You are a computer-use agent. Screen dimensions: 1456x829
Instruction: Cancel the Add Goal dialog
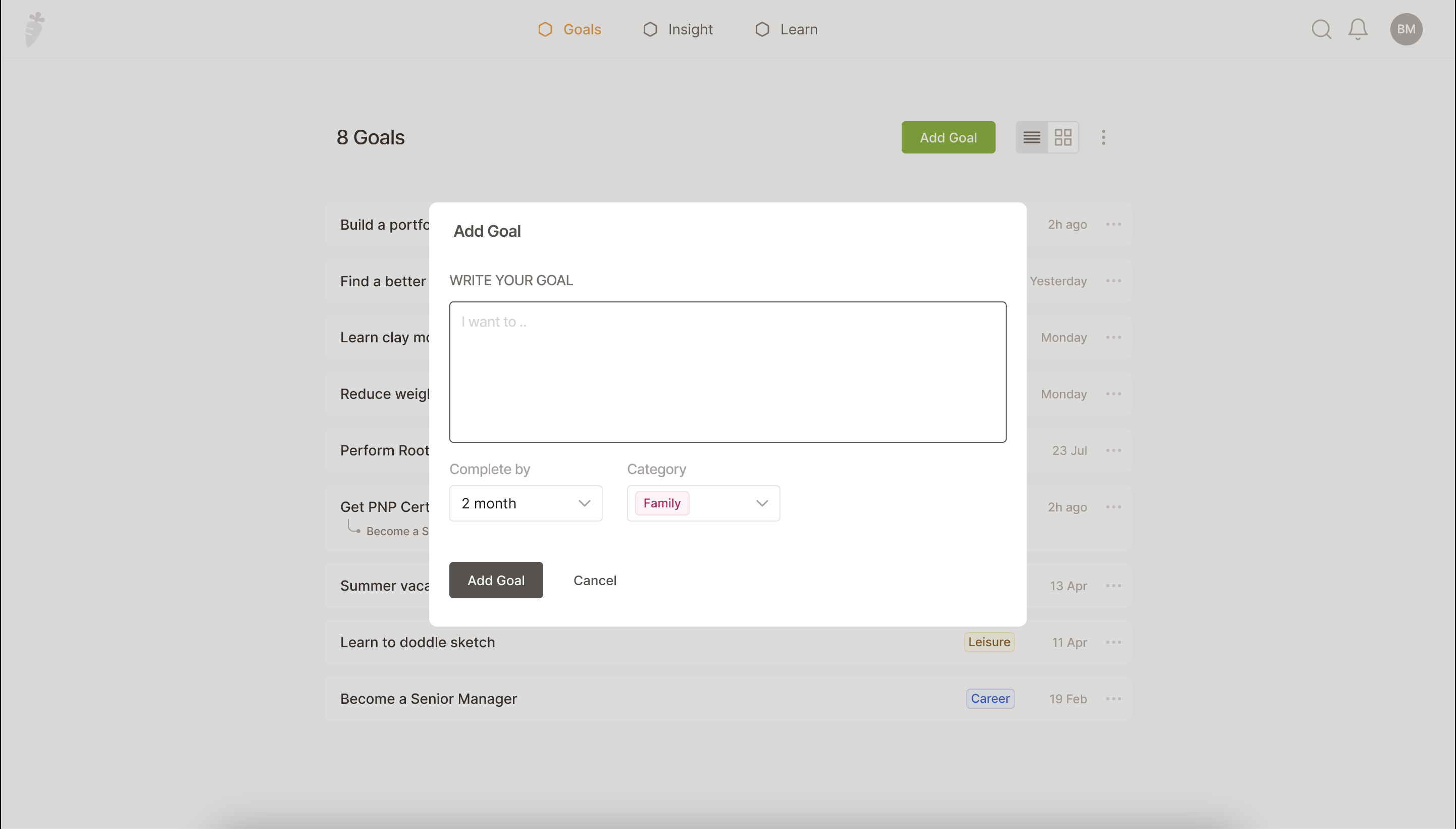(594, 580)
